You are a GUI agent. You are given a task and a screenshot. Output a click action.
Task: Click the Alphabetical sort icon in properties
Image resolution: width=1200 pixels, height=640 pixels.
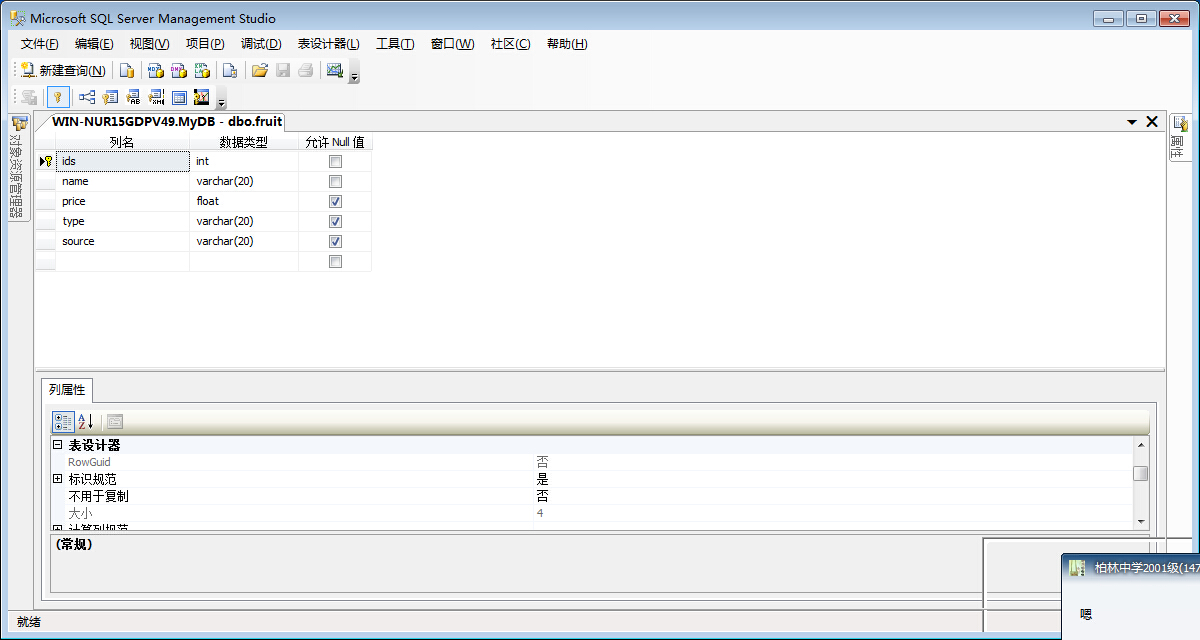(86, 421)
